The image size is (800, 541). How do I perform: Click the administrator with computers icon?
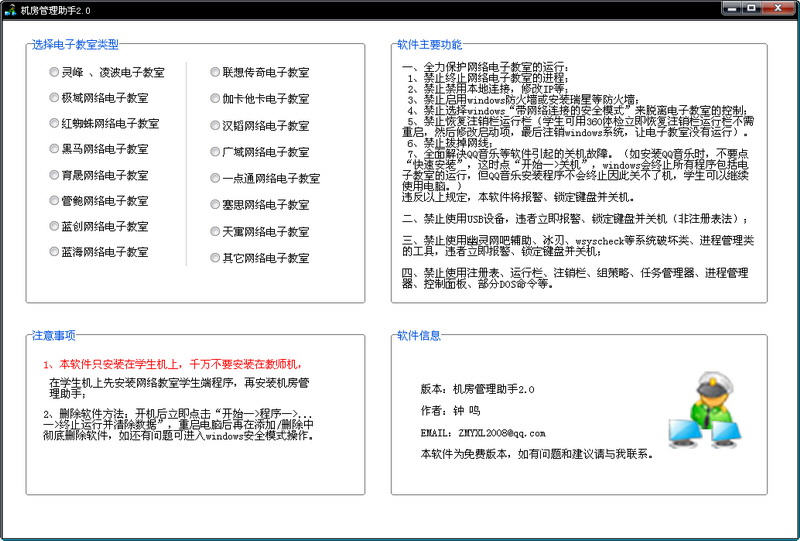click(x=704, y=410)
